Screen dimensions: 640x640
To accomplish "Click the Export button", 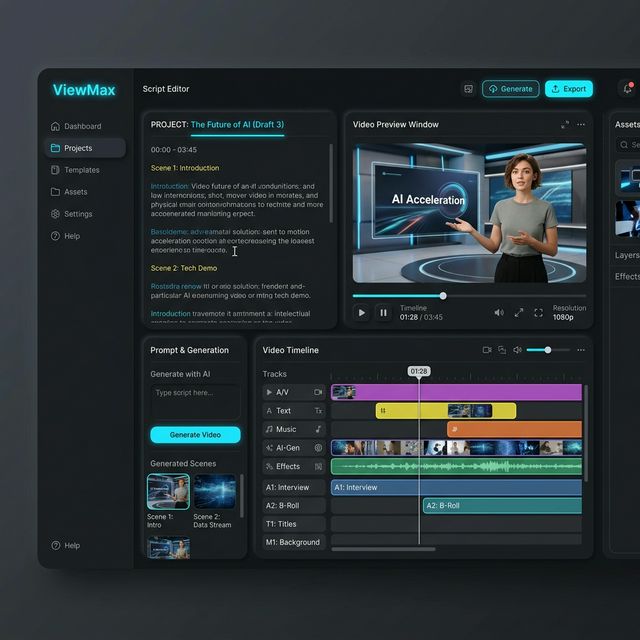I will tap(569, 89).
